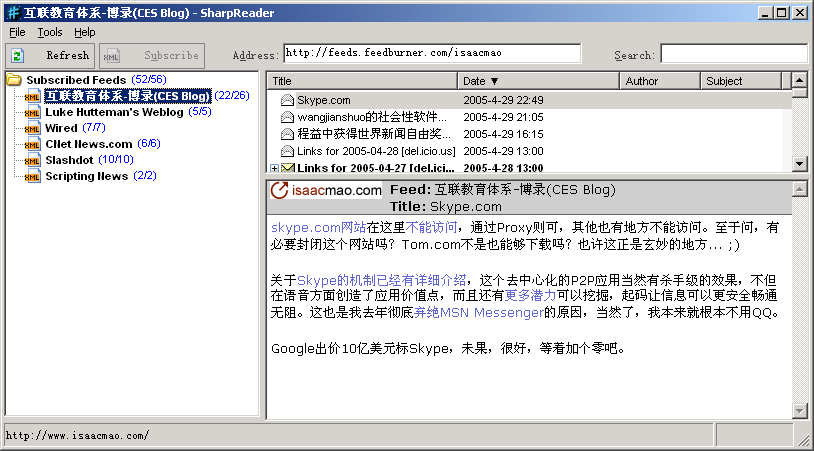Click the XML icon beside Scripting News
Screen dimensions: 814x451
[32, 176]
